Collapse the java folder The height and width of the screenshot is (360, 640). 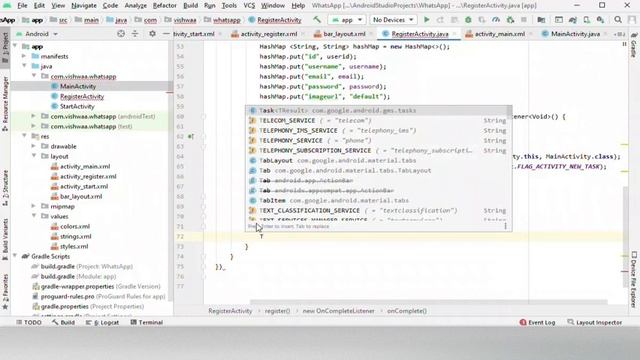point(24,66)
